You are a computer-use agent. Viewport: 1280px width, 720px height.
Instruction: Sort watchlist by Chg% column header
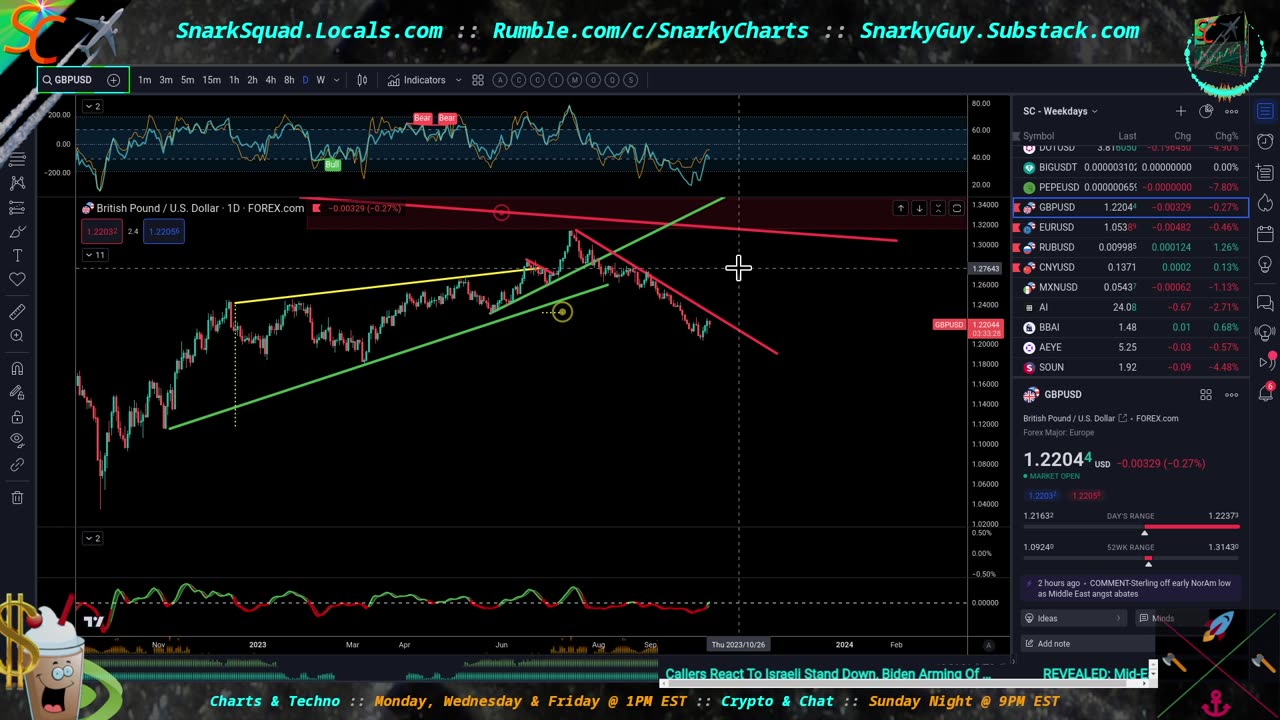pos(1226,136)
